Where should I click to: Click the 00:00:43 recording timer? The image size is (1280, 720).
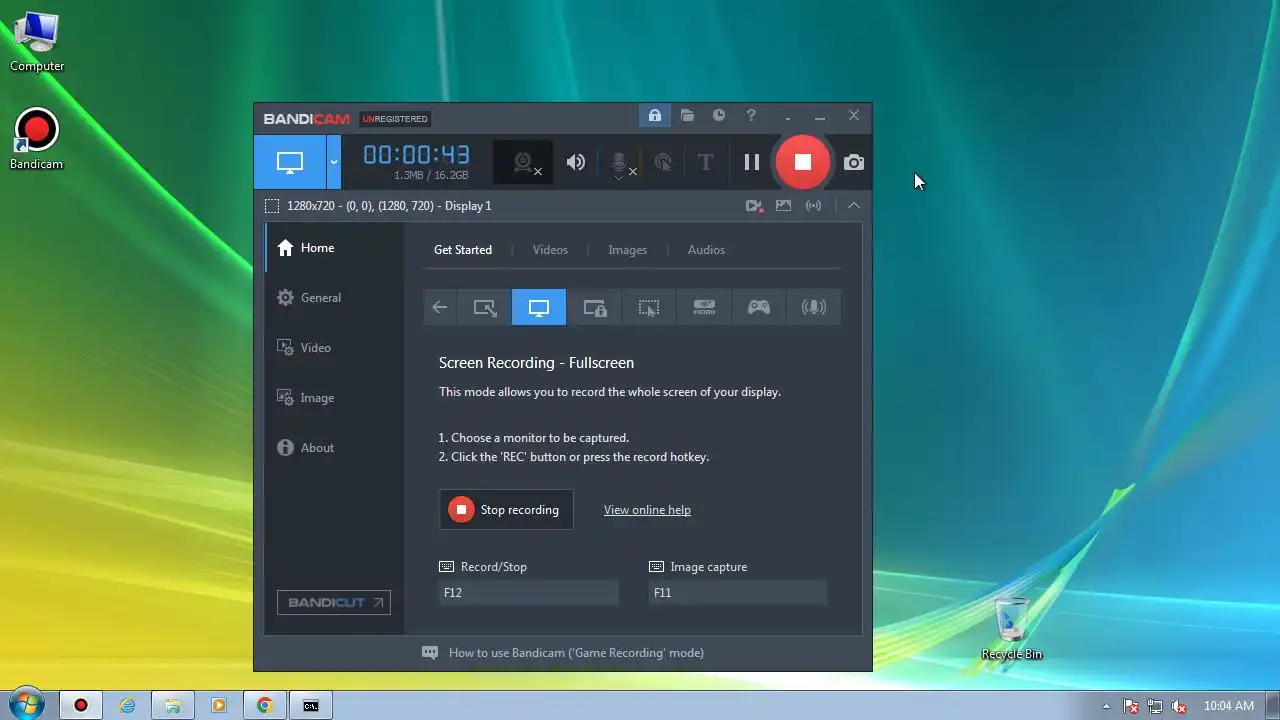tap(416, 155)
